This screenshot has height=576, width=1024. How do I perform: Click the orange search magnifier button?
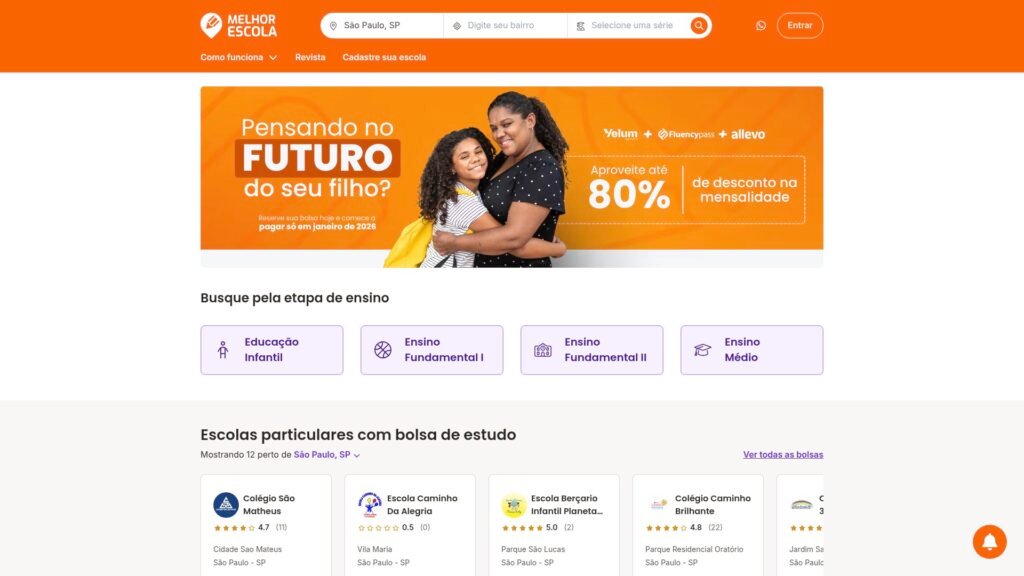click(x=699, y=25)
